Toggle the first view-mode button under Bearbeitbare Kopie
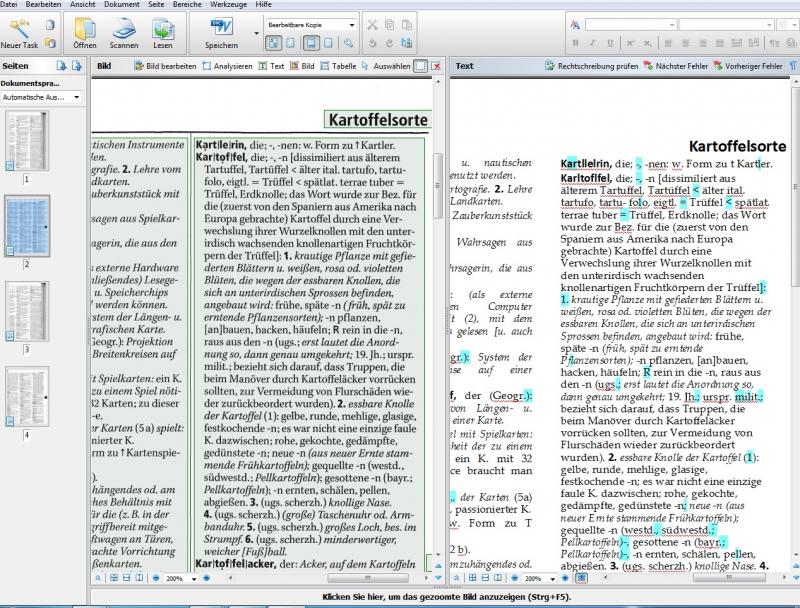Viewport: 800px width, 608px height. click(273, 43)
